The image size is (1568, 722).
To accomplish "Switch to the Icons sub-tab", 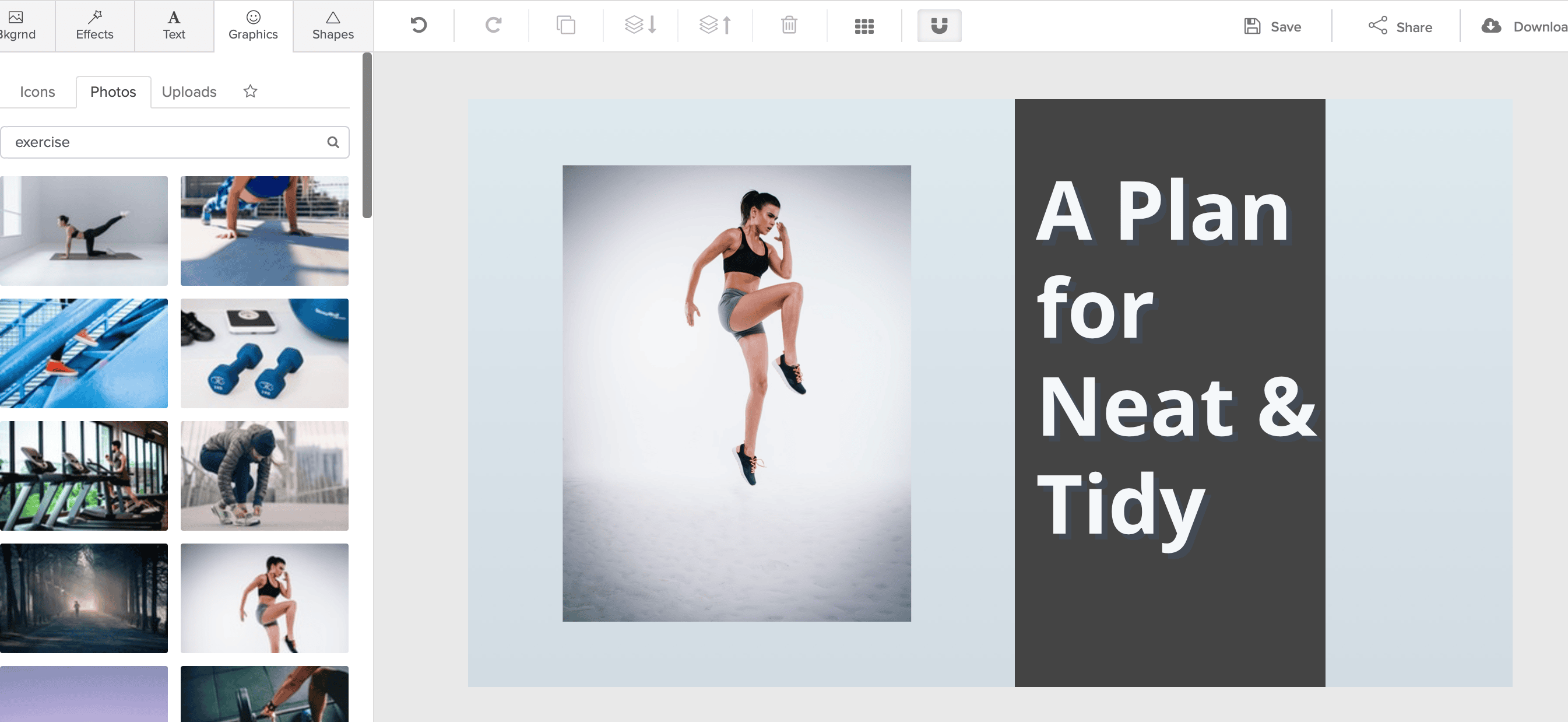I will (37, 92).
